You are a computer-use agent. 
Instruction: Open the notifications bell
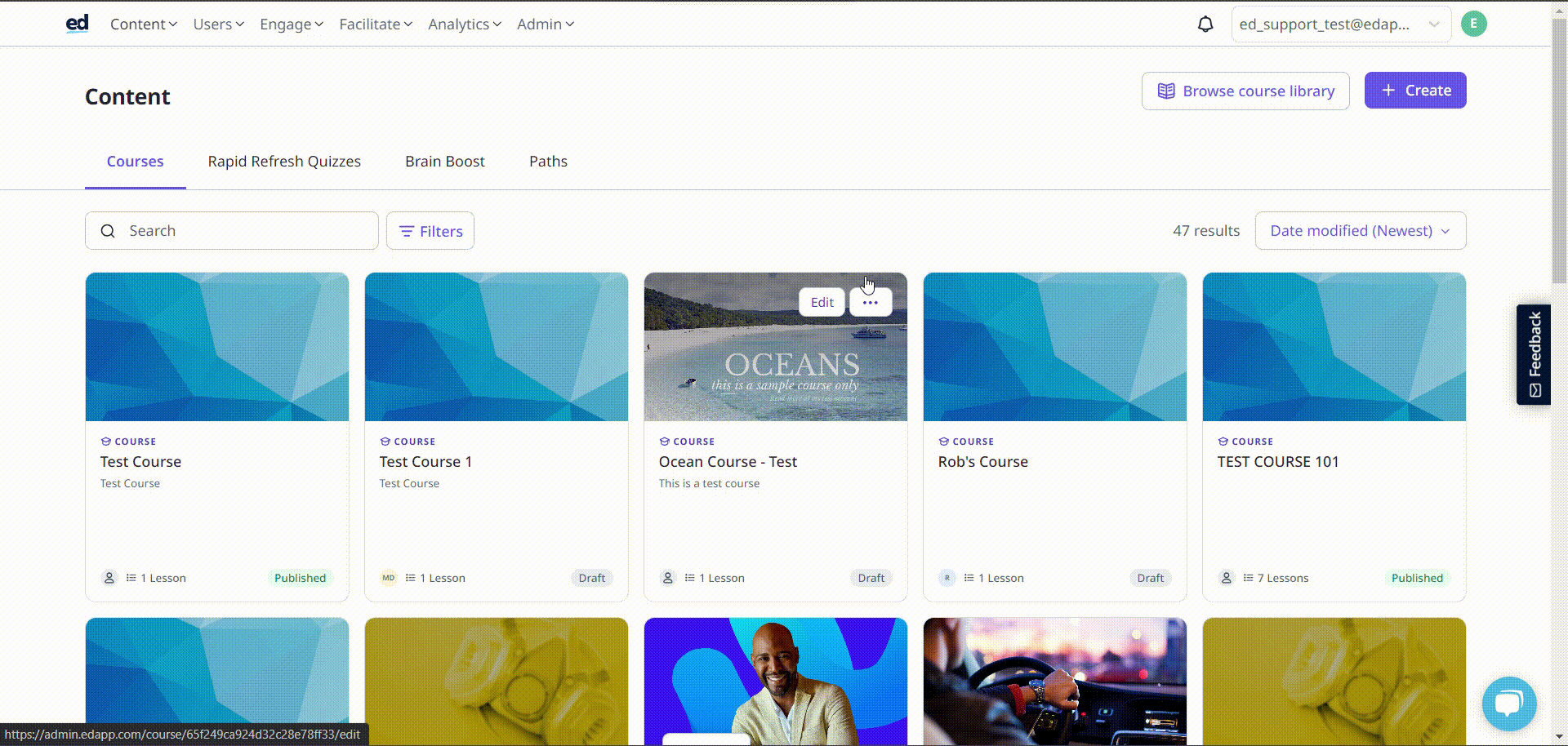click(x=1205, y=24)
